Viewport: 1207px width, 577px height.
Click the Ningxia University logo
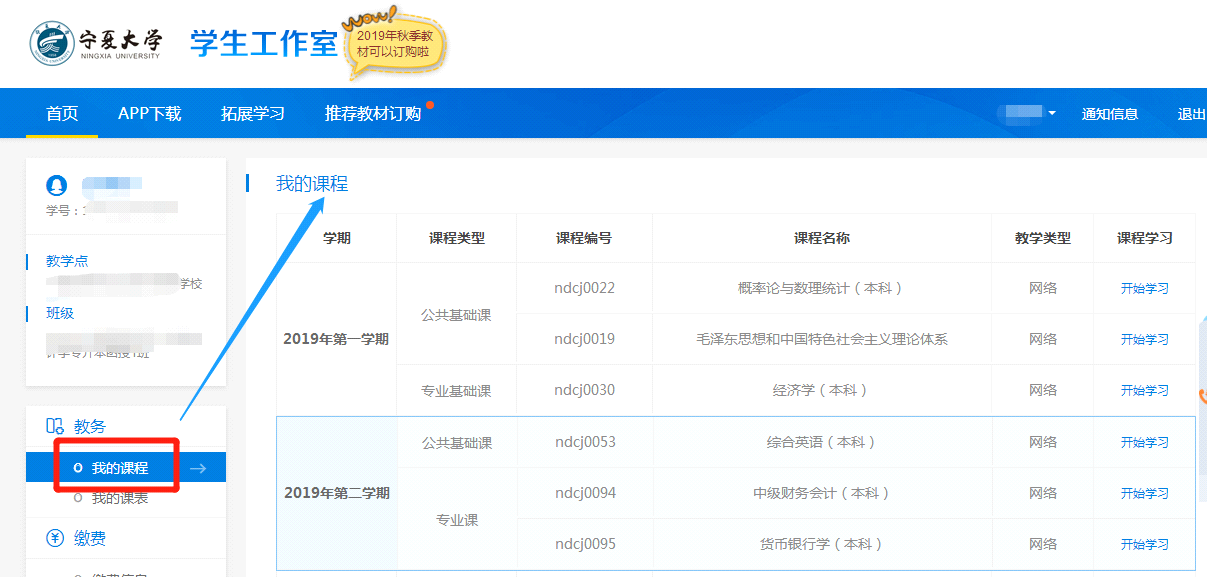[95, 43]
